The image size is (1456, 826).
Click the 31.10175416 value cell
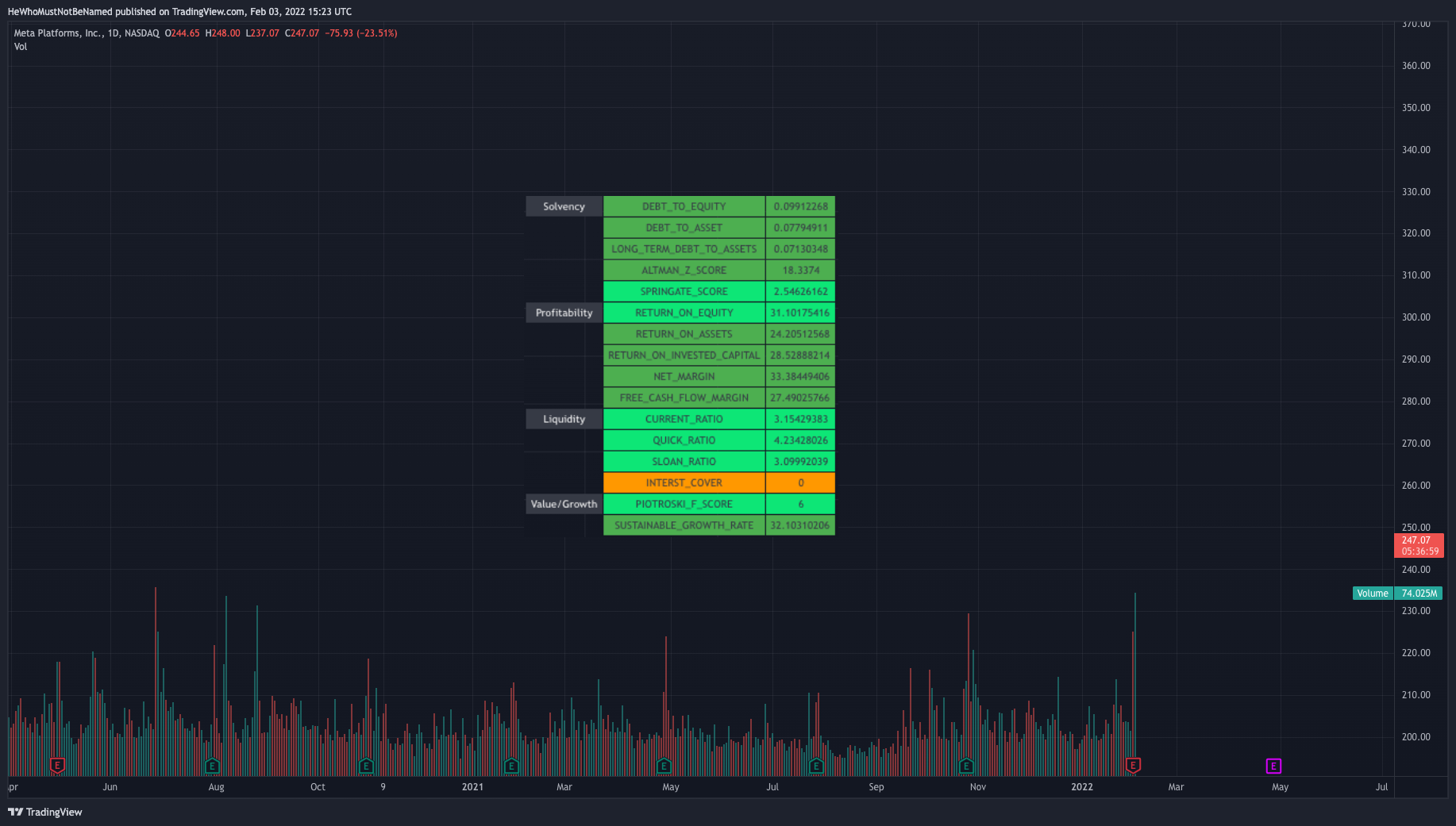point(800,313)
